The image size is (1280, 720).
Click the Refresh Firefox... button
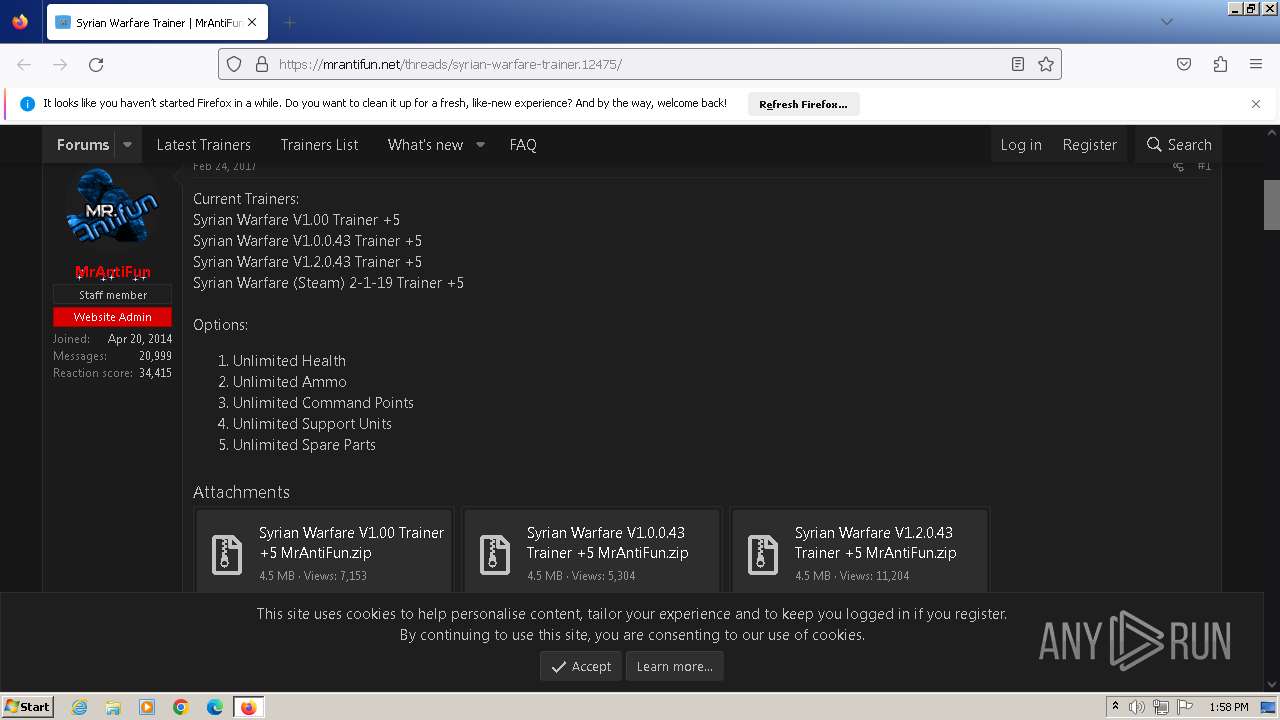pos(803,104)
